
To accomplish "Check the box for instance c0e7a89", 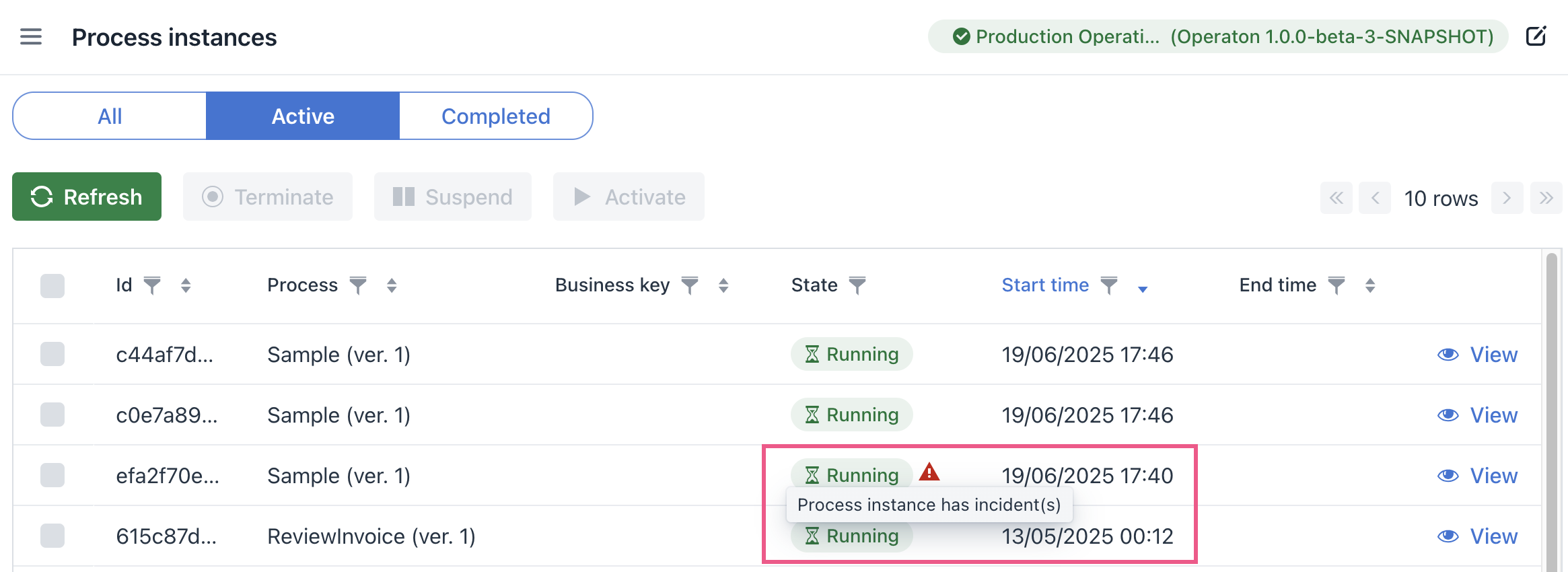I will point(52,415).
